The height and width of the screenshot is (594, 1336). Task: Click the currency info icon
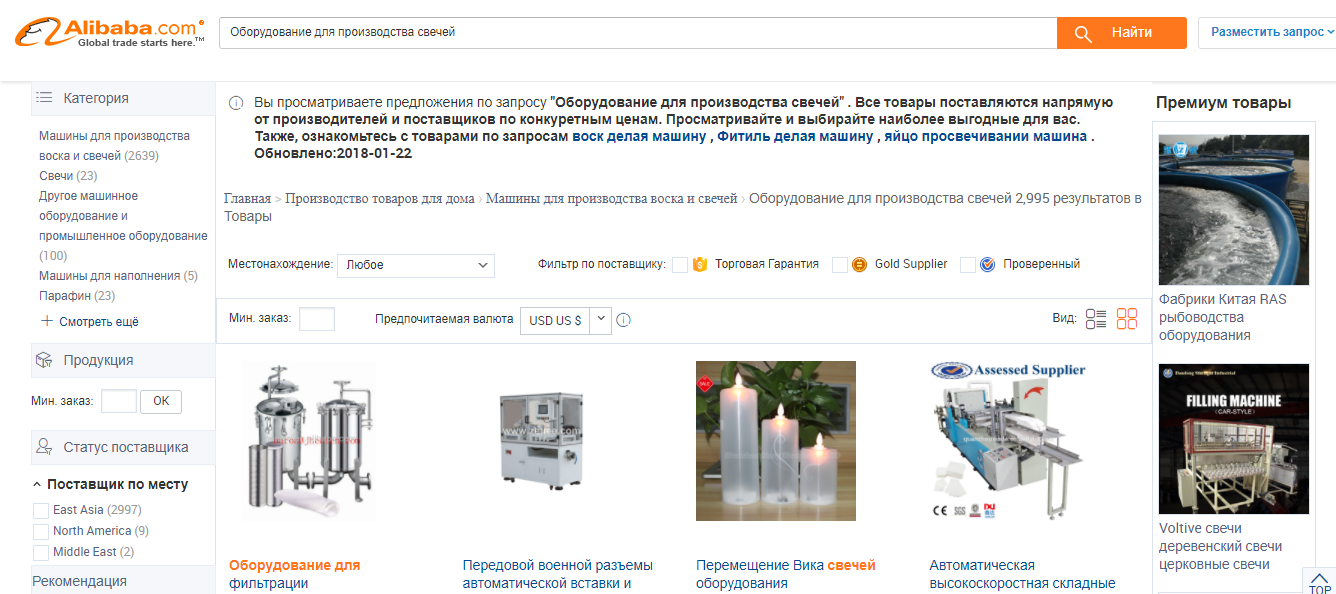click(624, 321)
